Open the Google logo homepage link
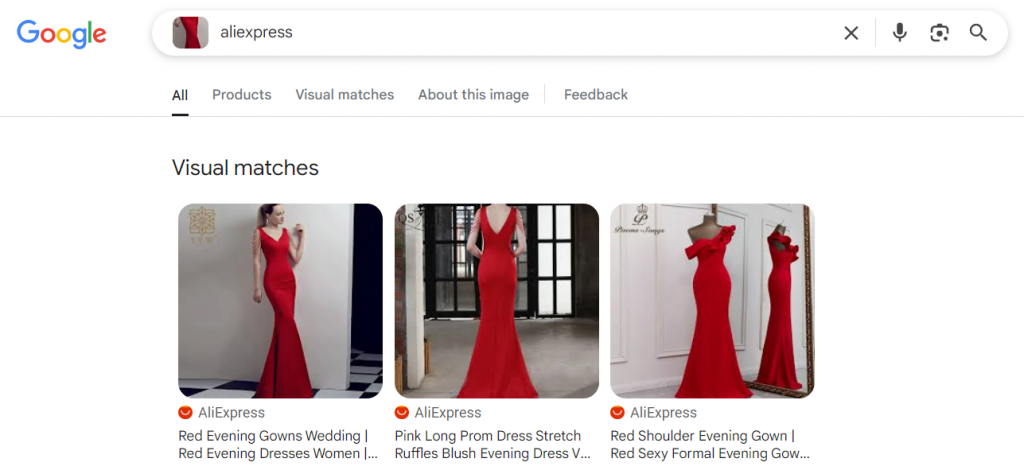Image resolution: width=1024 pixels, height=474 pixels. [61, 34]
